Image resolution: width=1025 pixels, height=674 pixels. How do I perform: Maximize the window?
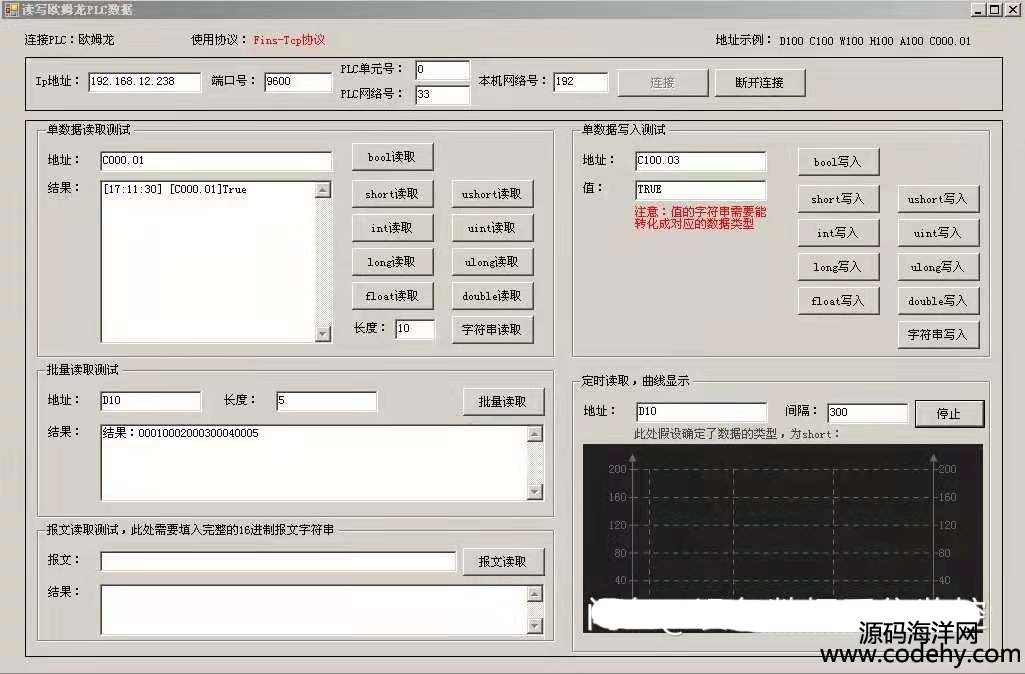pyautogui.click(x=994, y=10)
